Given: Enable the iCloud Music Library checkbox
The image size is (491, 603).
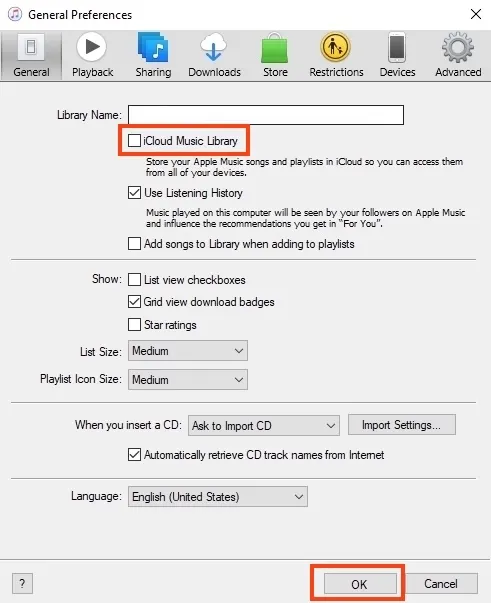Looking at the screenshot, I should click(x=134, y=141).
